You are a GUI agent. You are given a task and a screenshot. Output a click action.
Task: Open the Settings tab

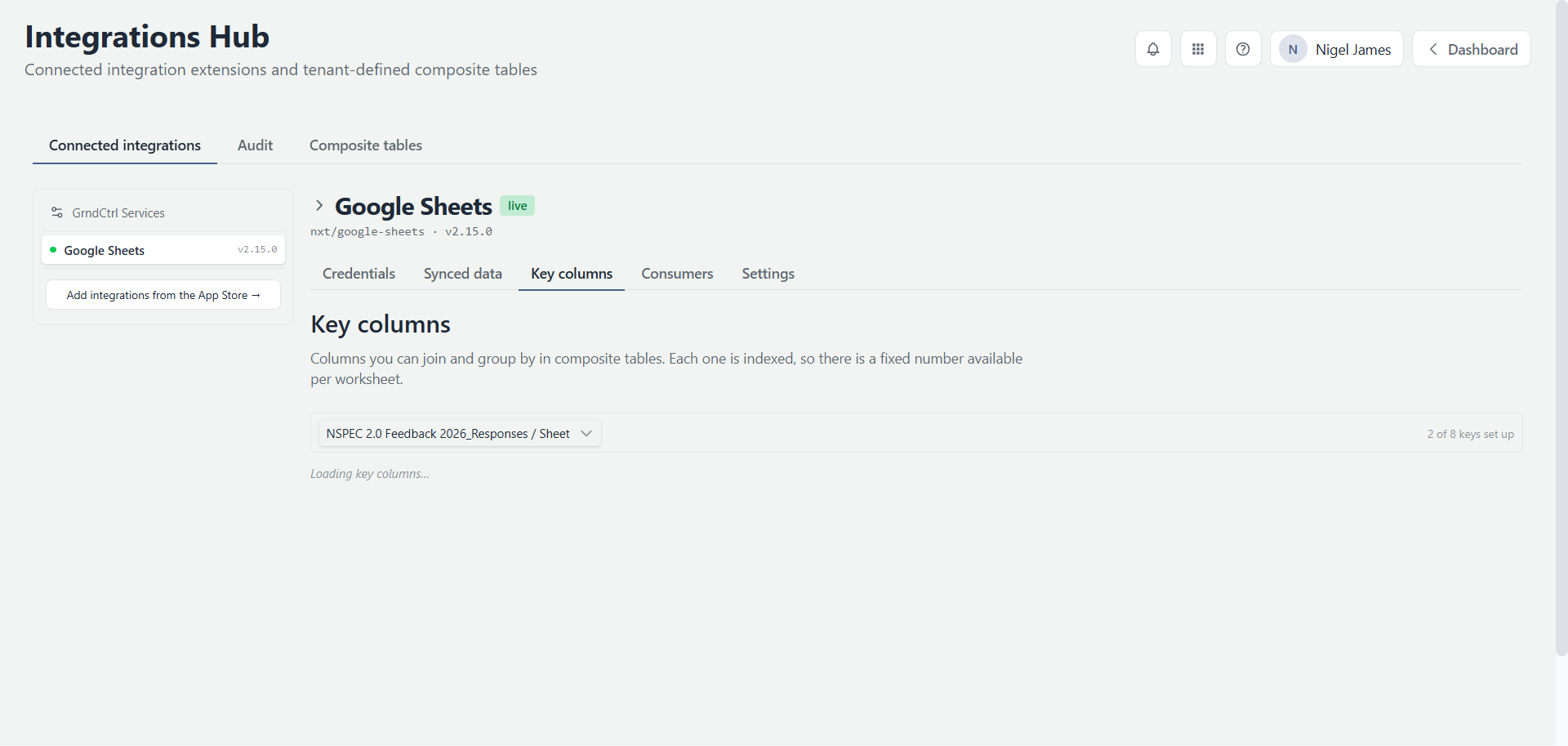tap(768, 274)
